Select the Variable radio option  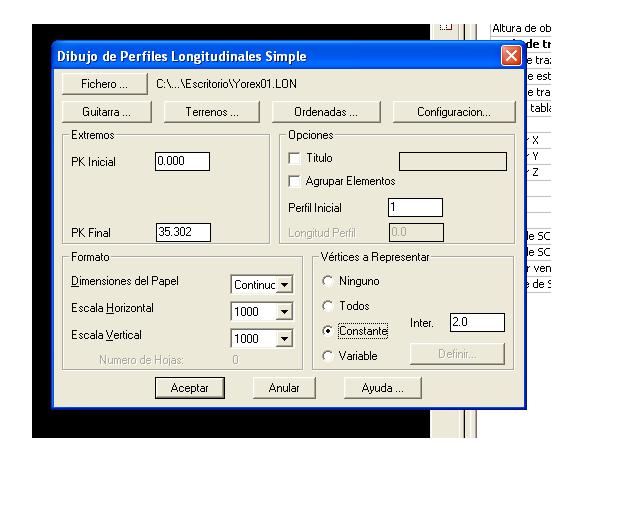pyautogui.click(x=327, y=356)
